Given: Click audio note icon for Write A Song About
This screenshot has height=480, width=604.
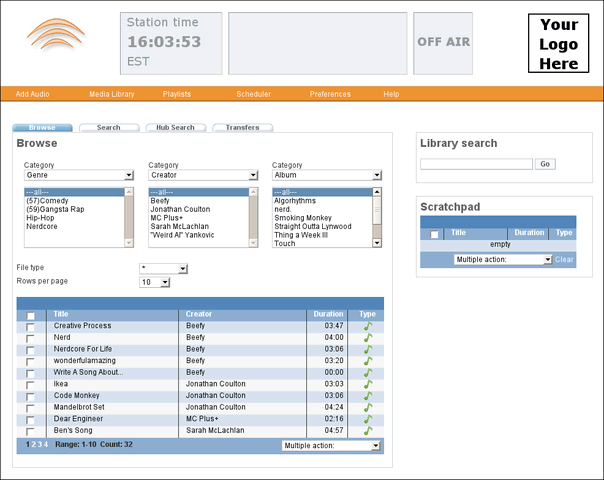Looking at the screenshot, I should pyautogui.click(x=368, y=373).
